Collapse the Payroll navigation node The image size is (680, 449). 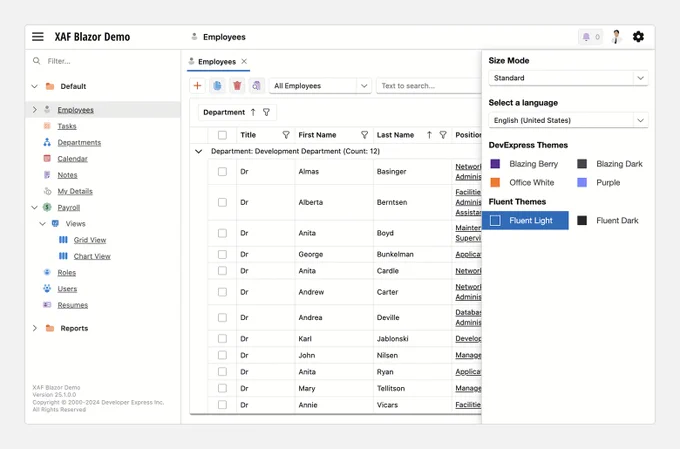(x=35, y=207)
